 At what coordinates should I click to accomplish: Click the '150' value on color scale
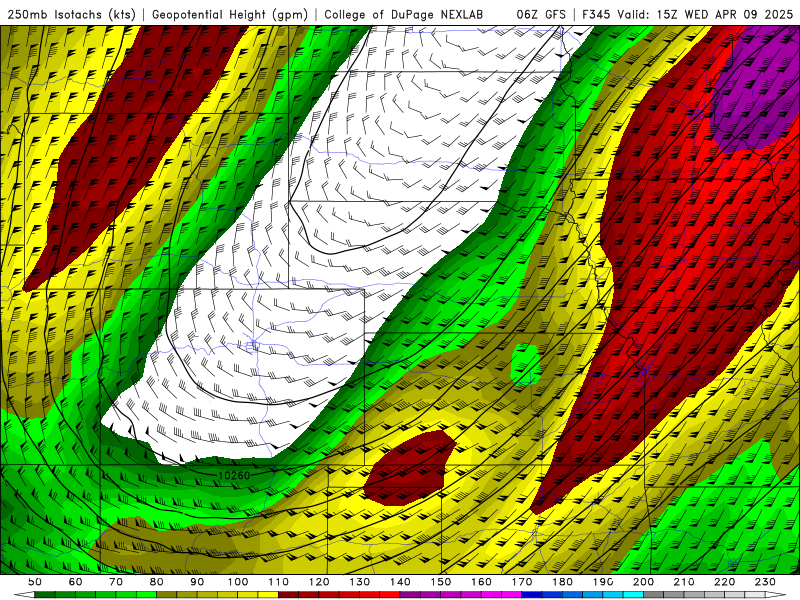coord(441,582)
